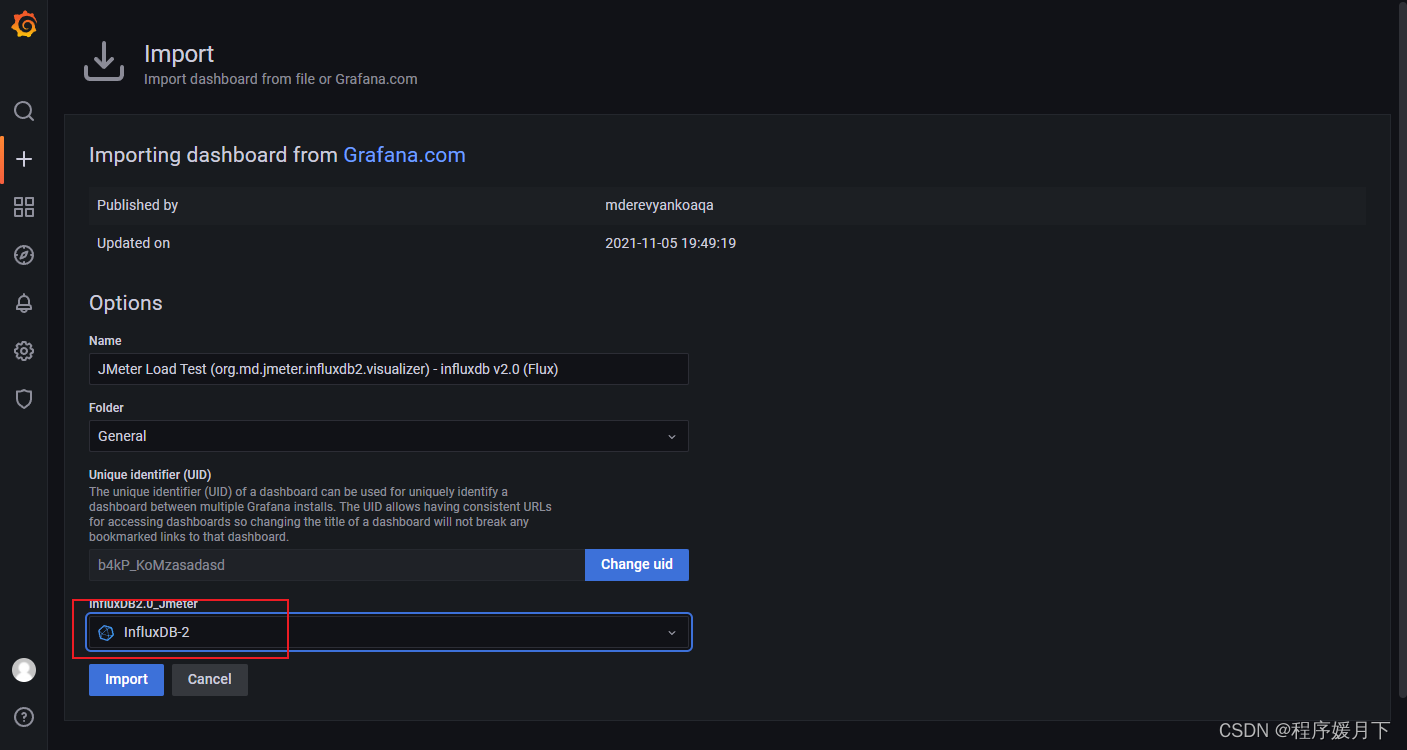Click the Updated on label

pos(133,243)
